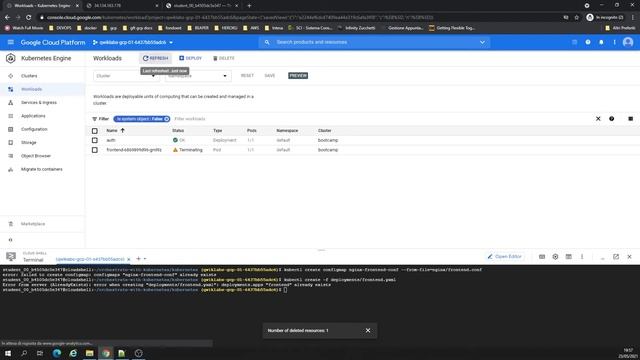Open Configuration in the sidebar
Viewport: 640px width, 360px height.
(x=34, y=129)
